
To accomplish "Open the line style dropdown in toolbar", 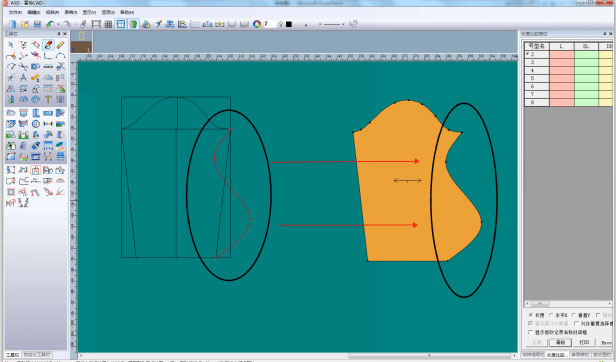I will click(x=343, y=24).
